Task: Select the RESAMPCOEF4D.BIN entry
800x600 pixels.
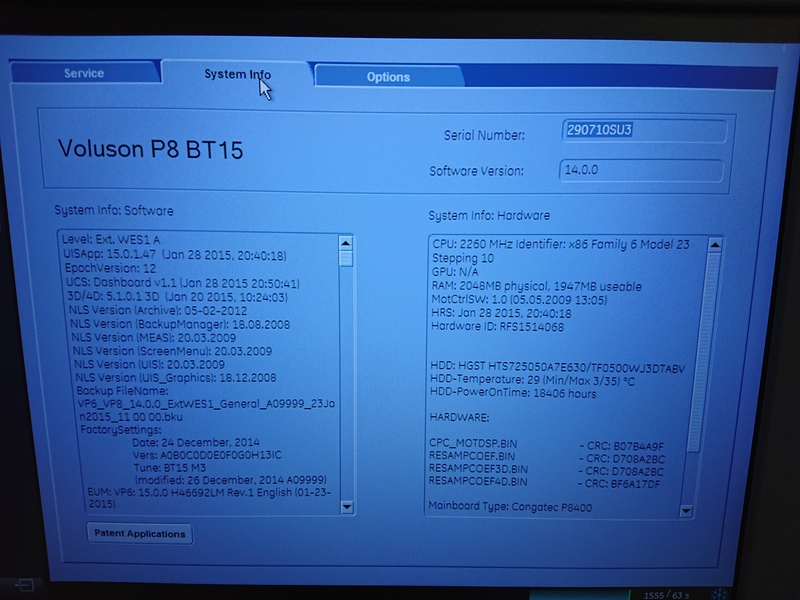Action: (544, 482)
